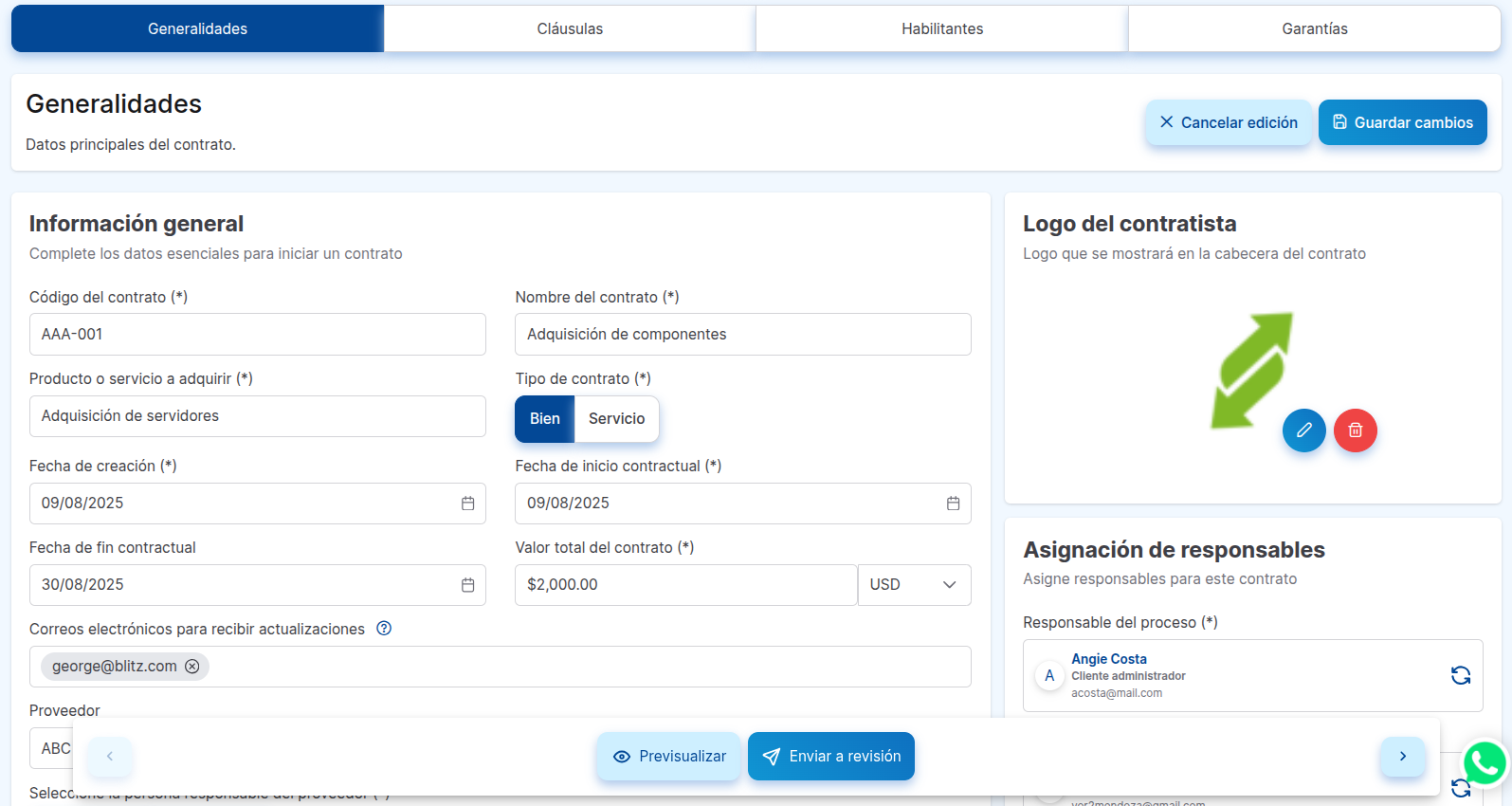
Task: Click Cancelar edición button
Action: (1228, 123)
